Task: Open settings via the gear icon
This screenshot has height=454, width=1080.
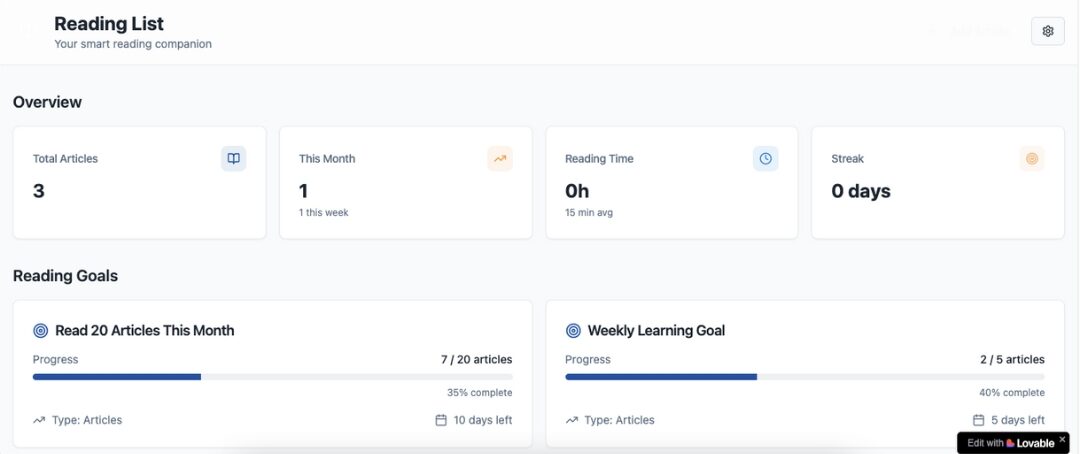Action: click(x=1048, y=31)
